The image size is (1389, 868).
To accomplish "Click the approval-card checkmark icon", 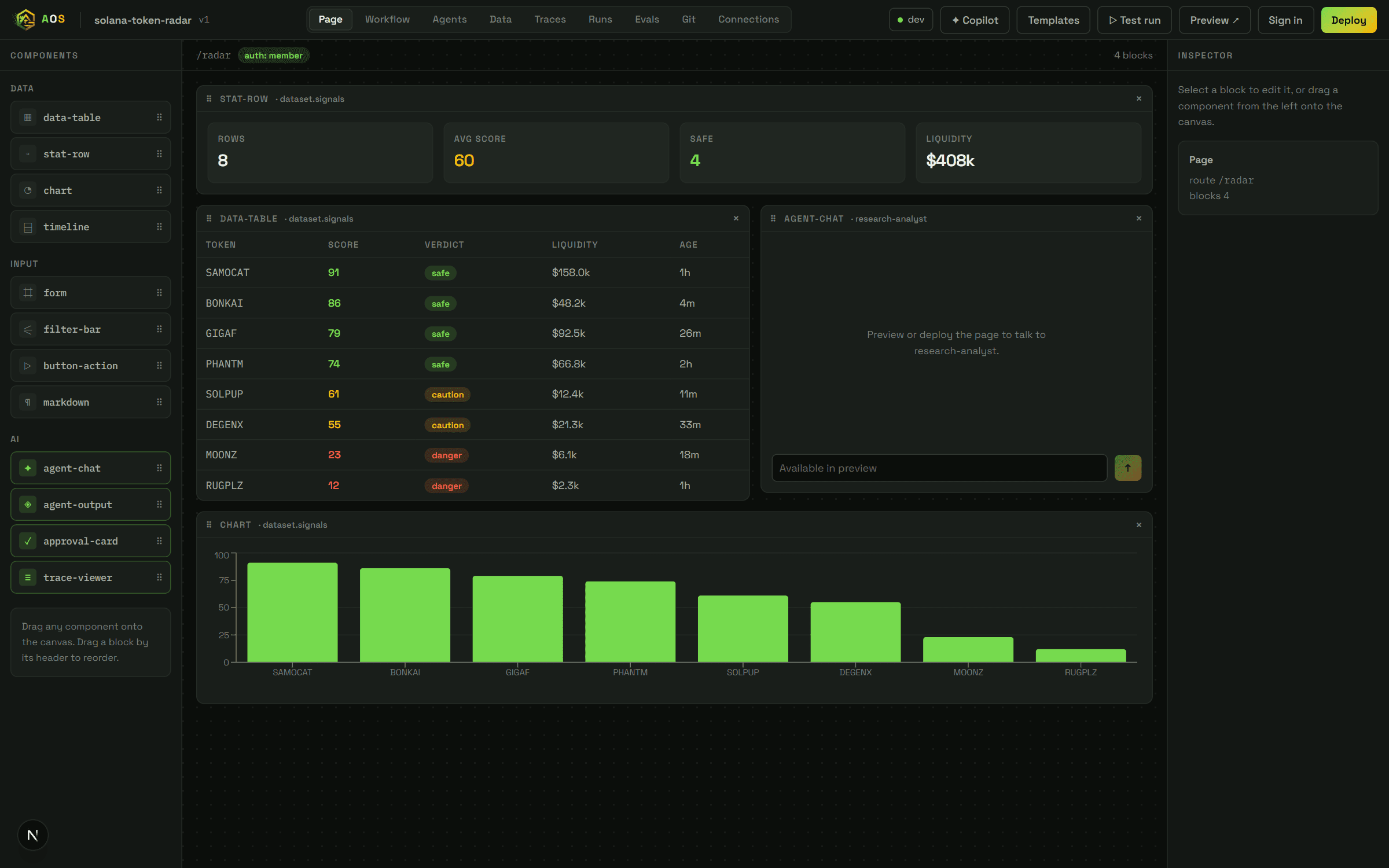I will coord(27,541).
